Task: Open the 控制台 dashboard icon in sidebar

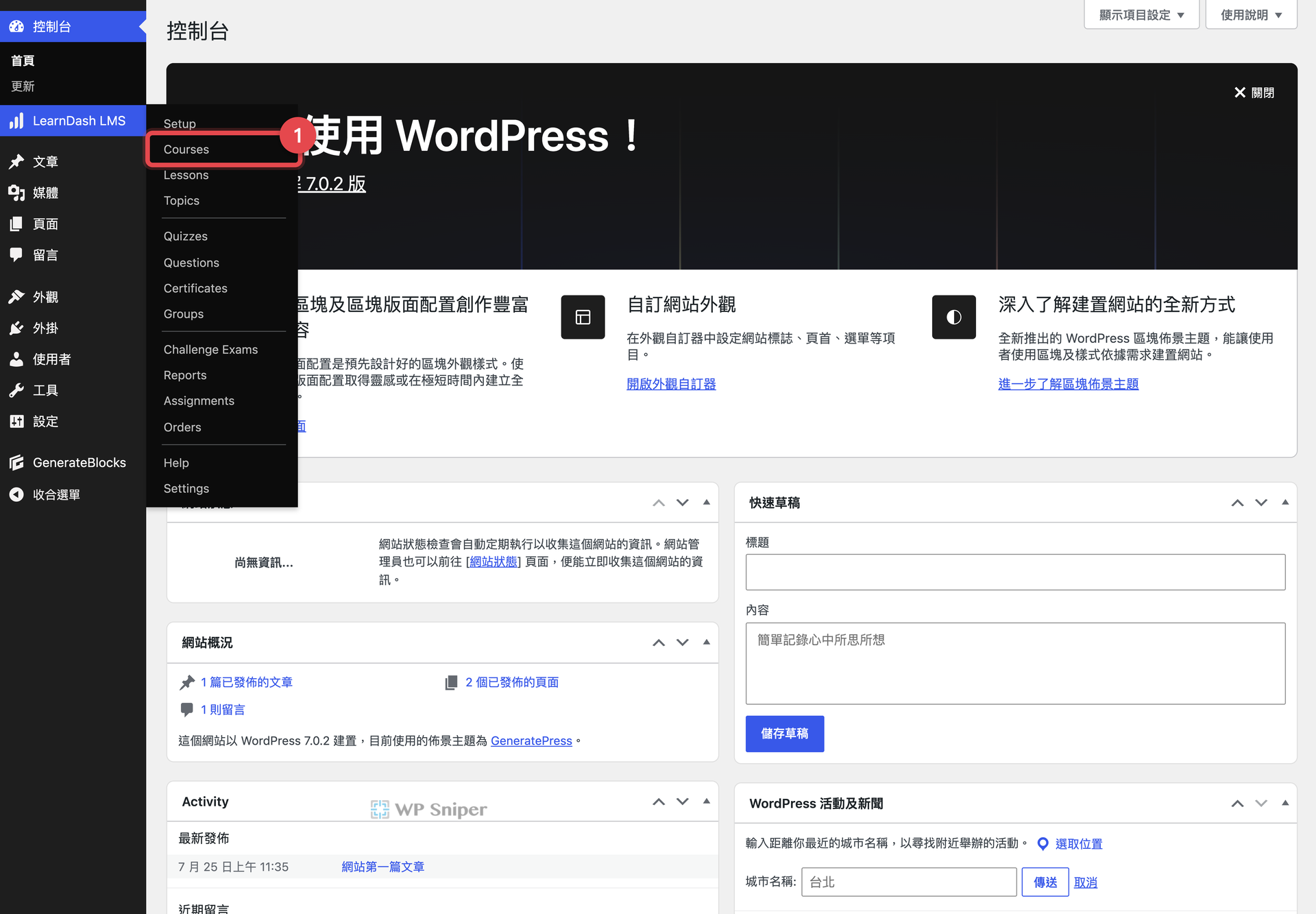Action: (x=16, y=27)
